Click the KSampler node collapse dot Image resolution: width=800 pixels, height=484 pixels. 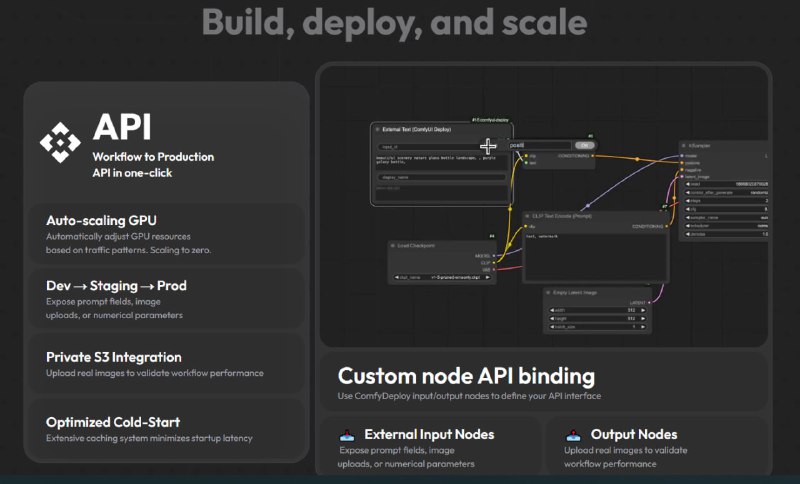[x=684, y=145]
